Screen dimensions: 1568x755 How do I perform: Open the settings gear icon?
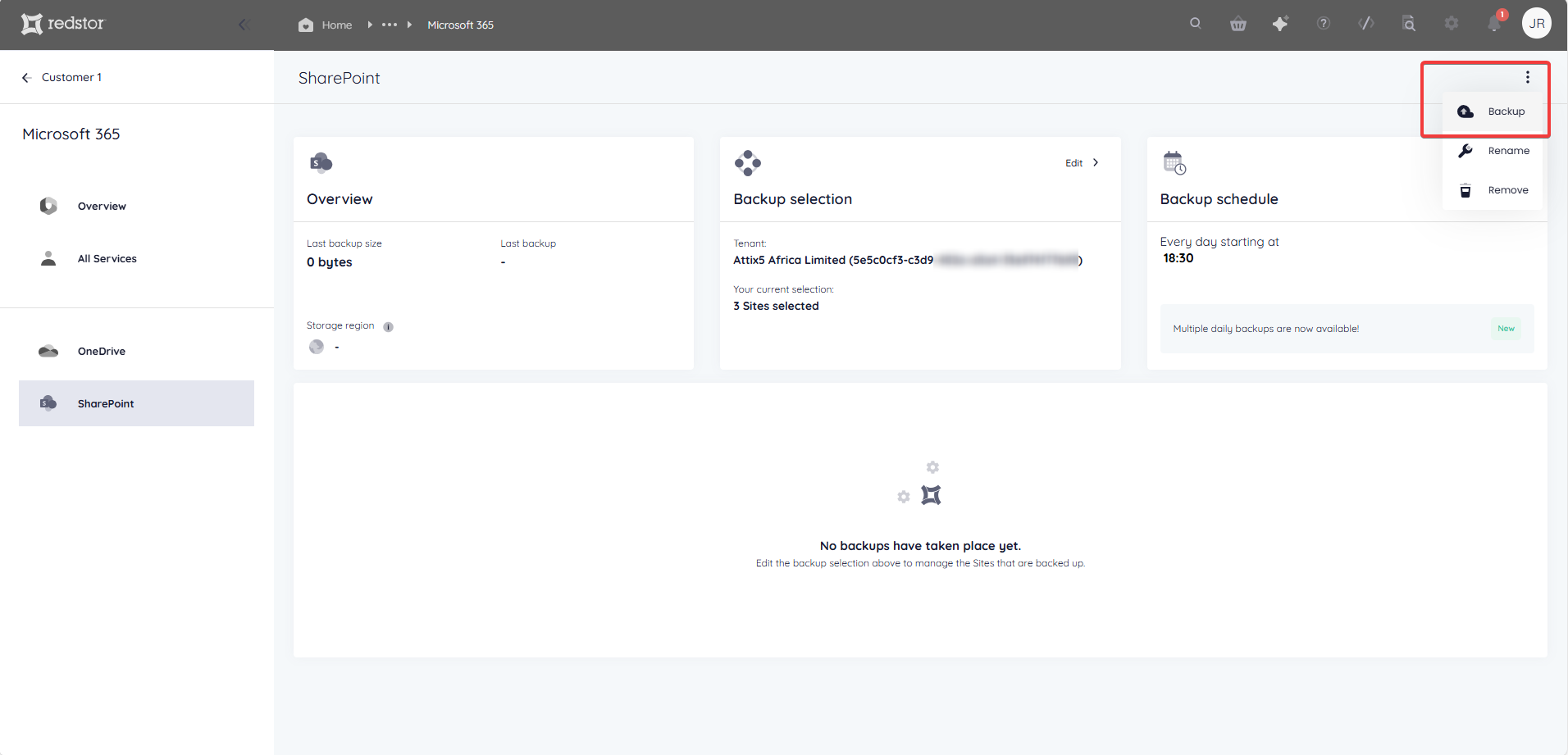tap(1452, 23)
